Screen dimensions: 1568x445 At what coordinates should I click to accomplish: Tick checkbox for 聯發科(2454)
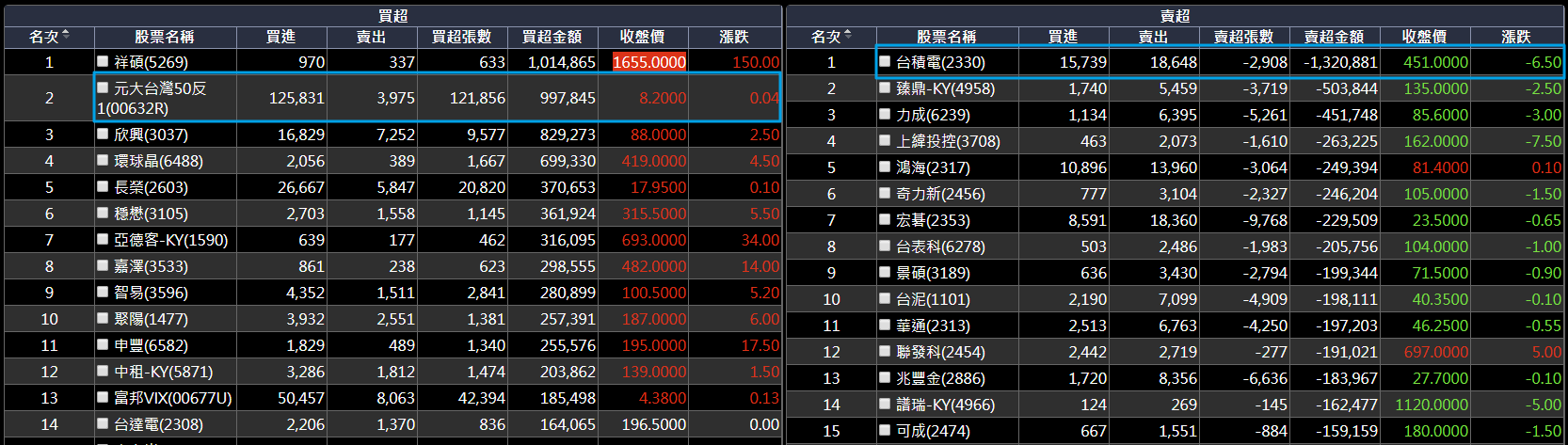885,351
